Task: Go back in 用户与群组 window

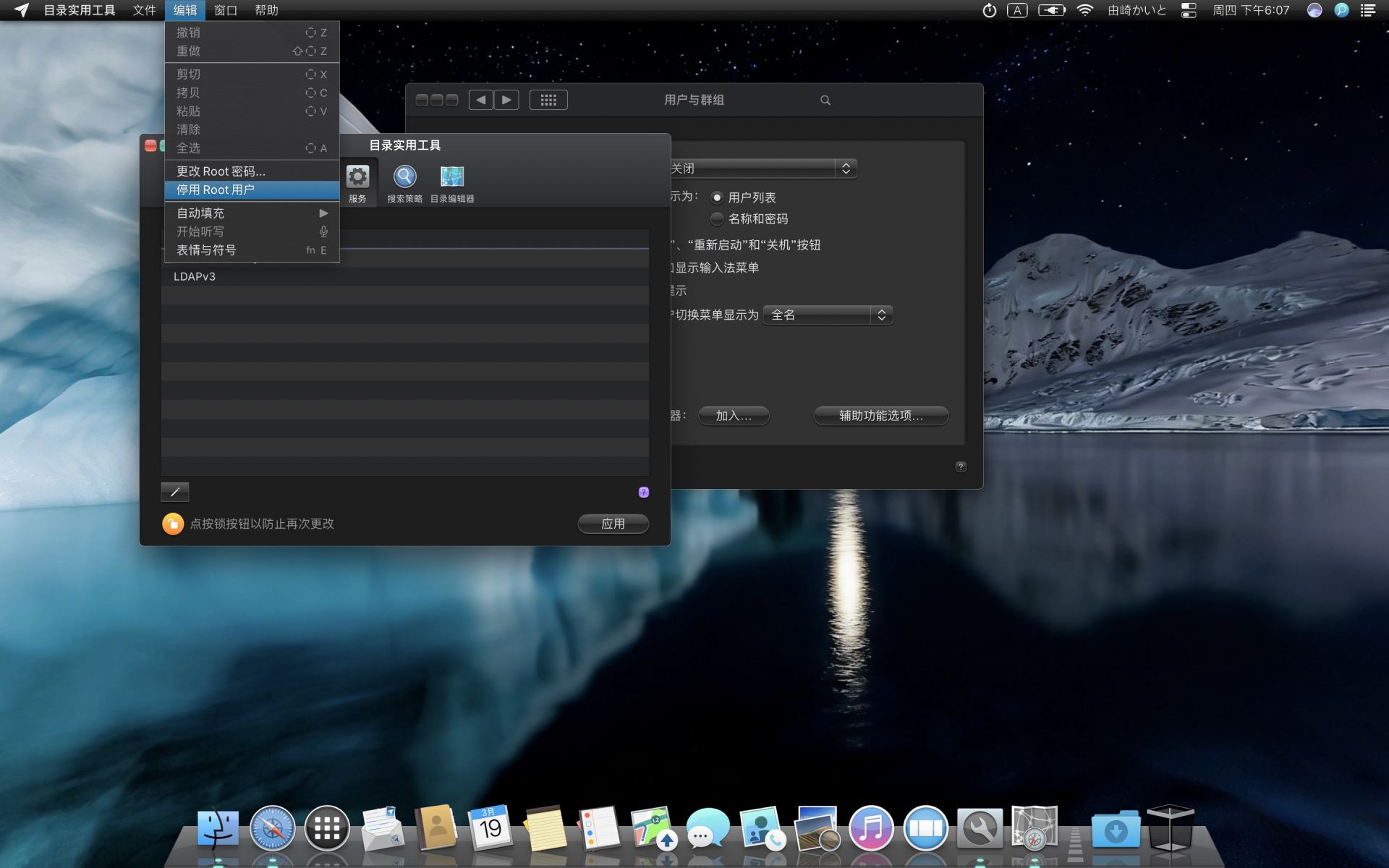Action: point(481,100)
